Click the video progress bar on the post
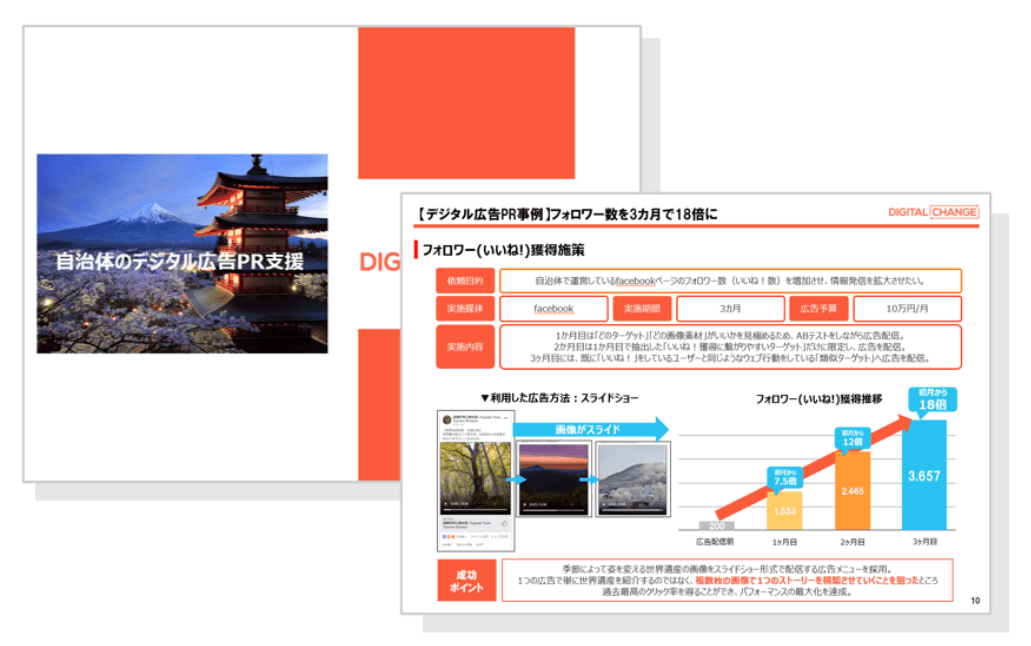Viewport: 1031px width, 646px height. [475, 509]
